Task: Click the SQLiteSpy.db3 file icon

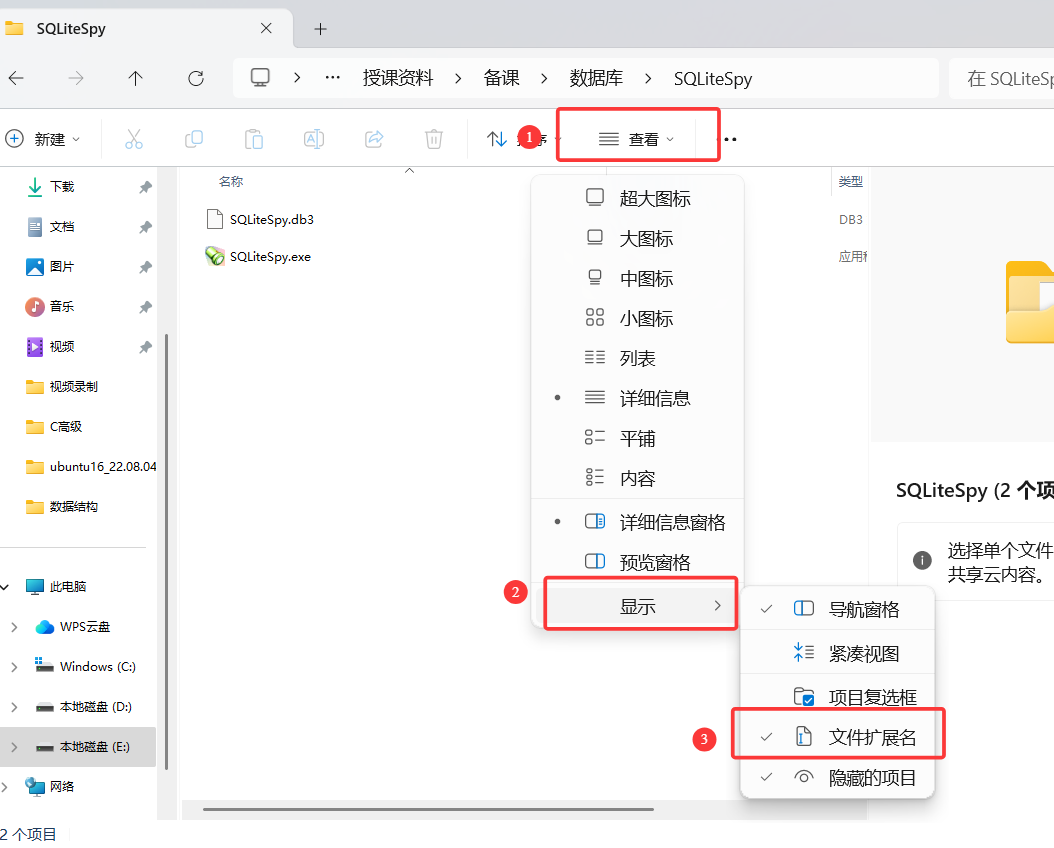Action: coord(214,219)
